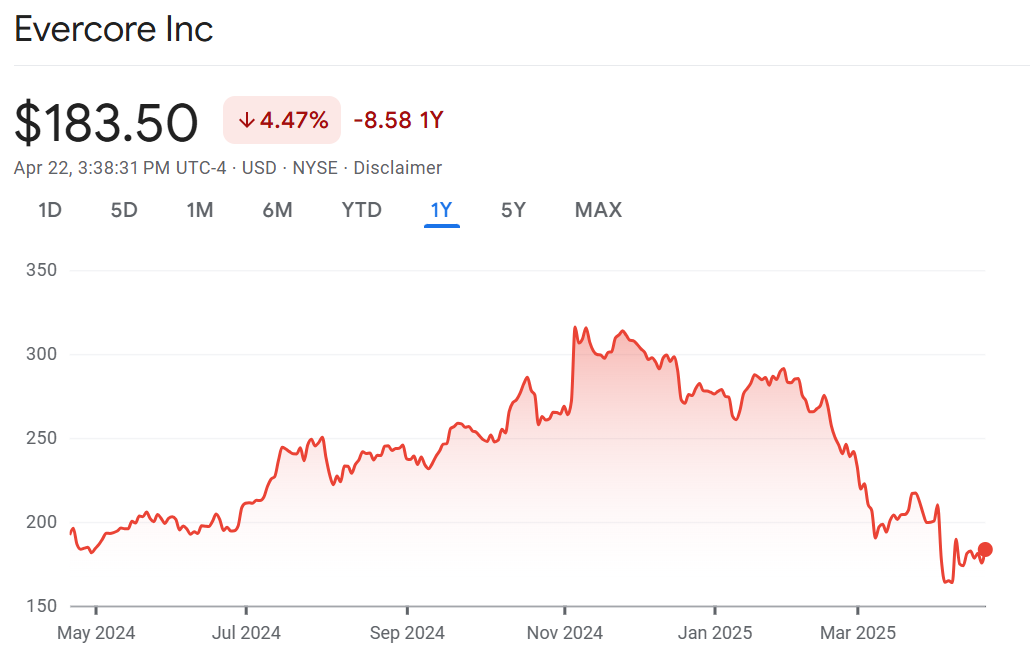
Task: Click the red current-price dot on chart
Action: point(985,549)
